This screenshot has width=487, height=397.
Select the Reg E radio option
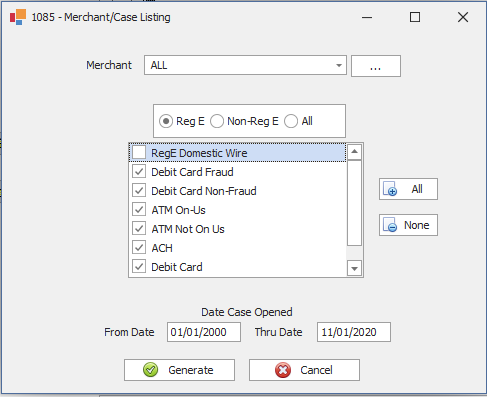coord(166,121)
